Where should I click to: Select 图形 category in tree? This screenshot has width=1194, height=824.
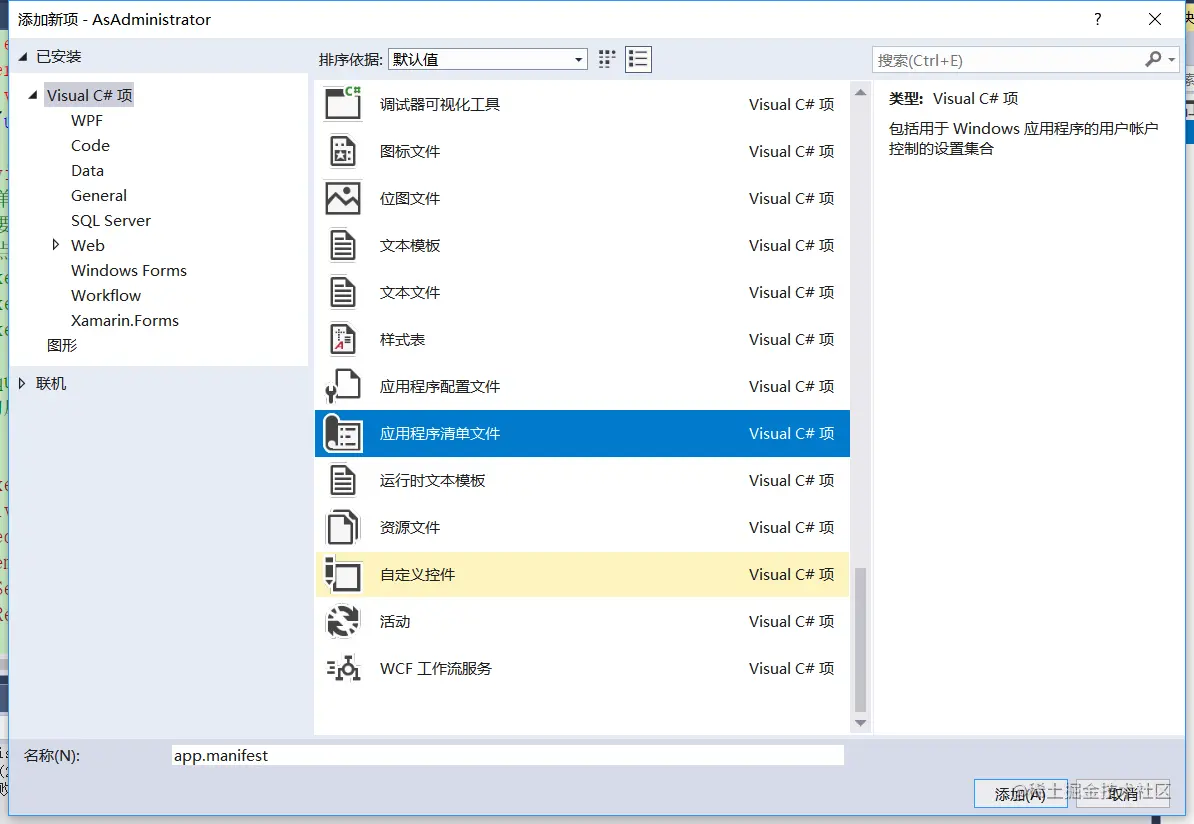(62, 345)
